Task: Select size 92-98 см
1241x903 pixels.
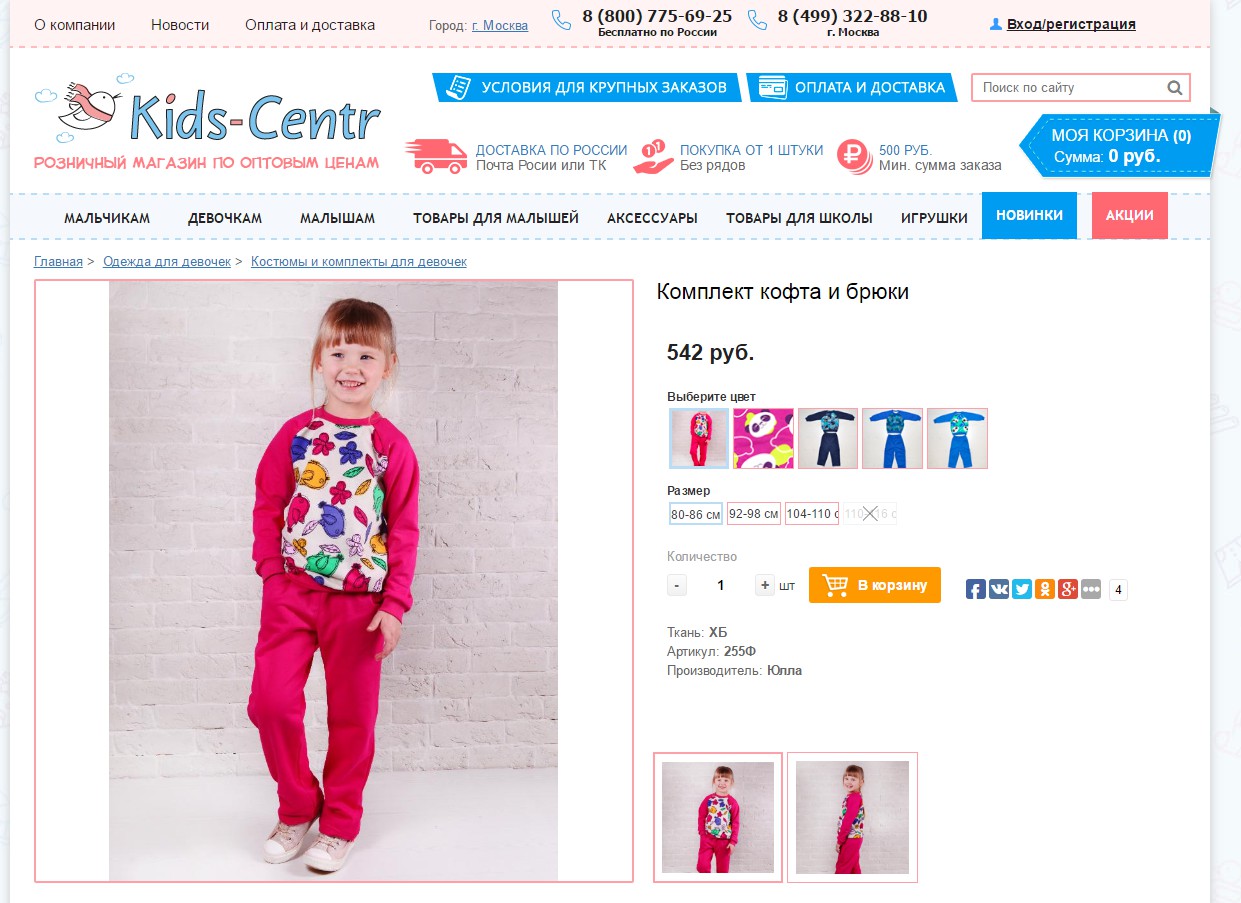Action: 754,514
